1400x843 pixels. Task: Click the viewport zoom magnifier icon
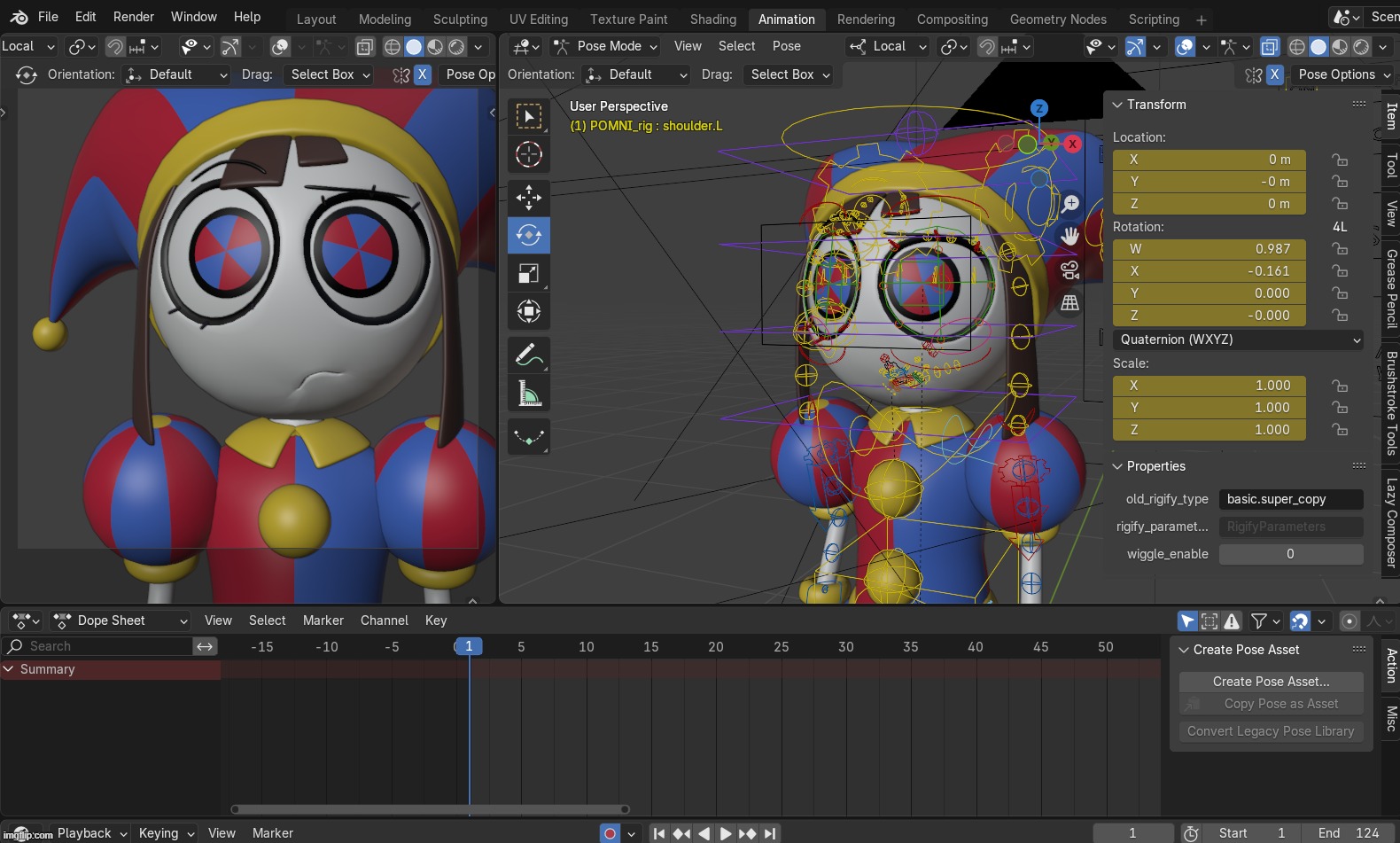pyautogui.click(x=1070, y=204)
